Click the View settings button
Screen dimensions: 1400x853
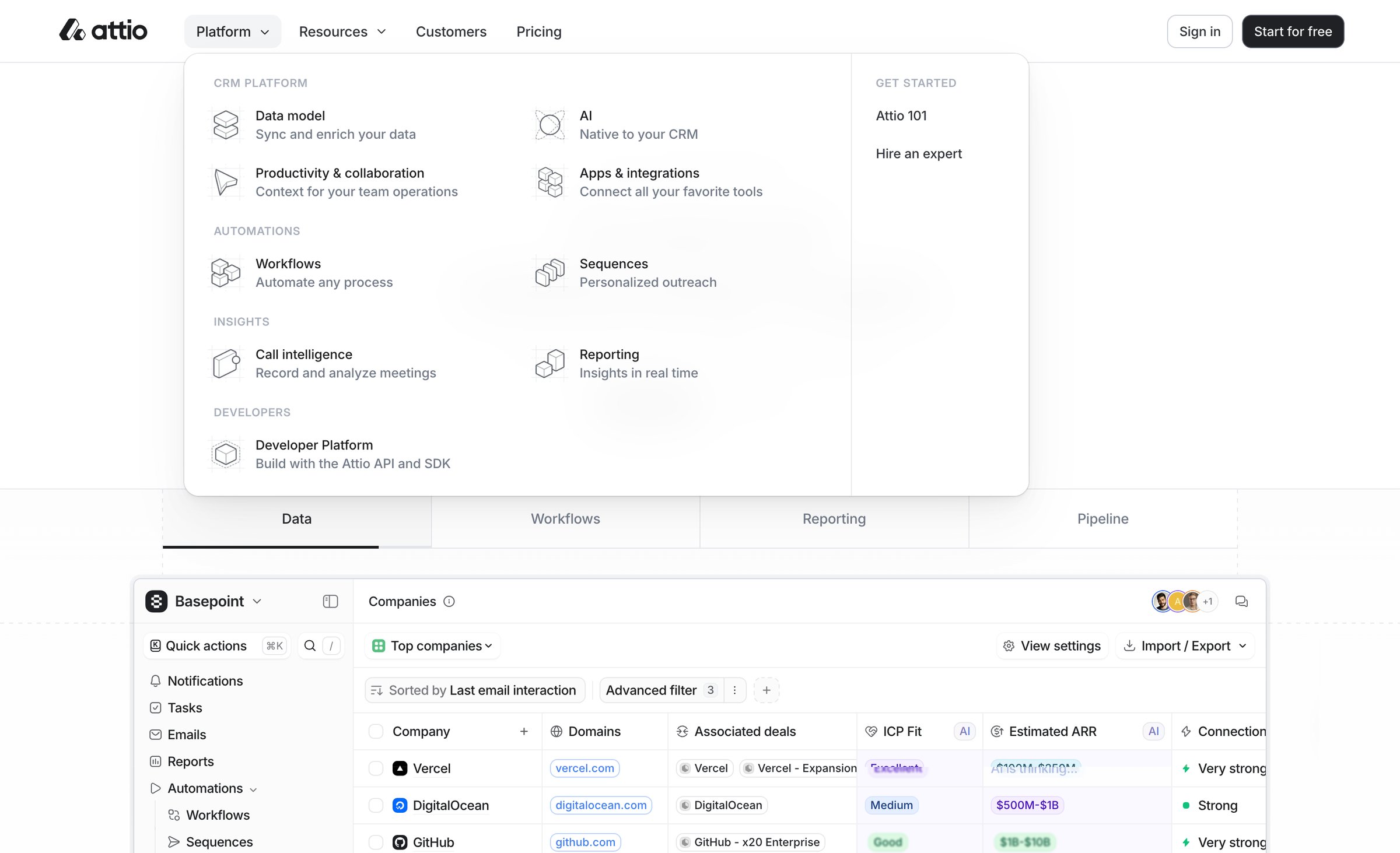(1052, 645)
